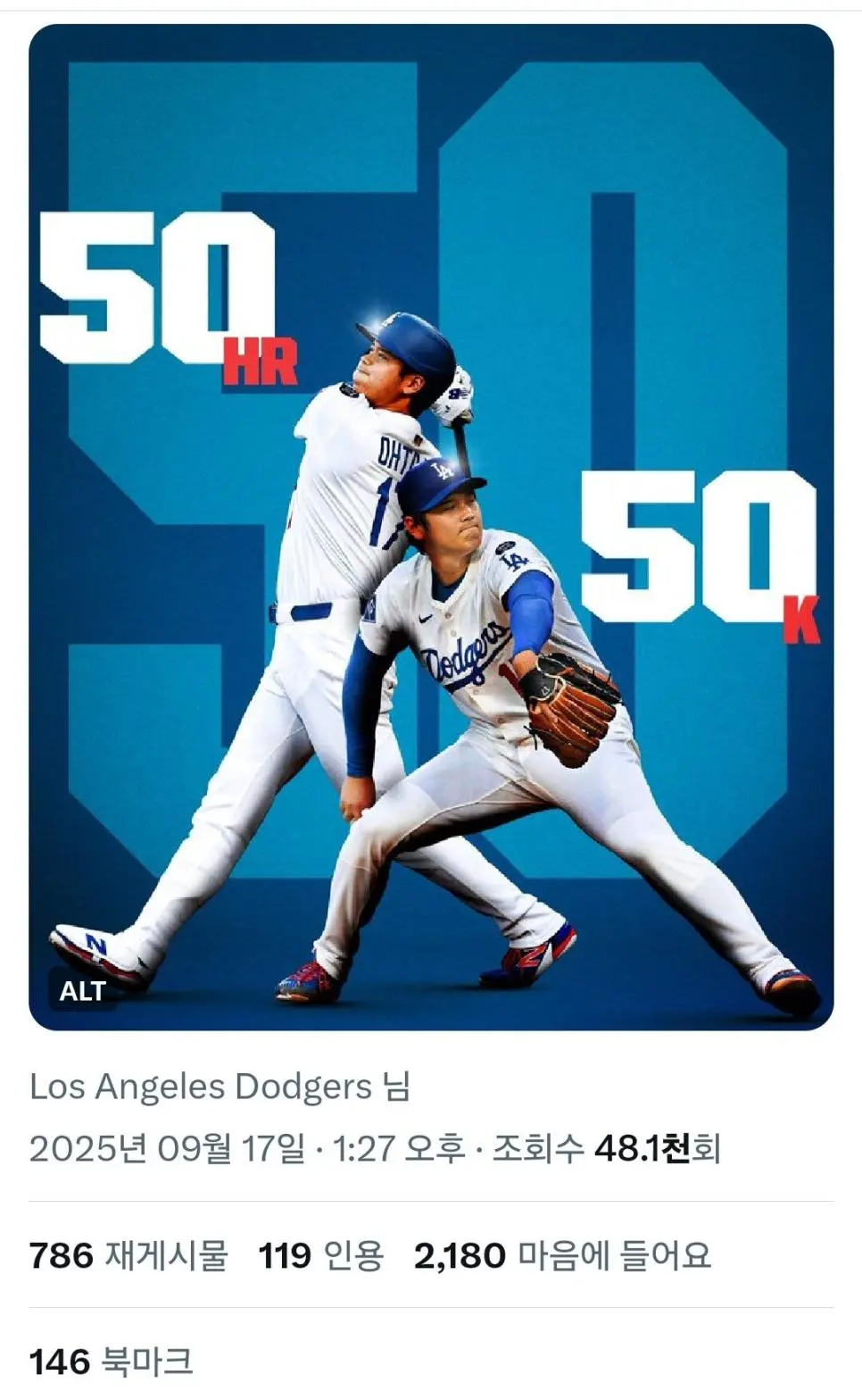The height and width of the screenshot is (1400, 862).
Task: Click the white 50 beside the red K
Action: pyautogui.click(x=696, y=546)
